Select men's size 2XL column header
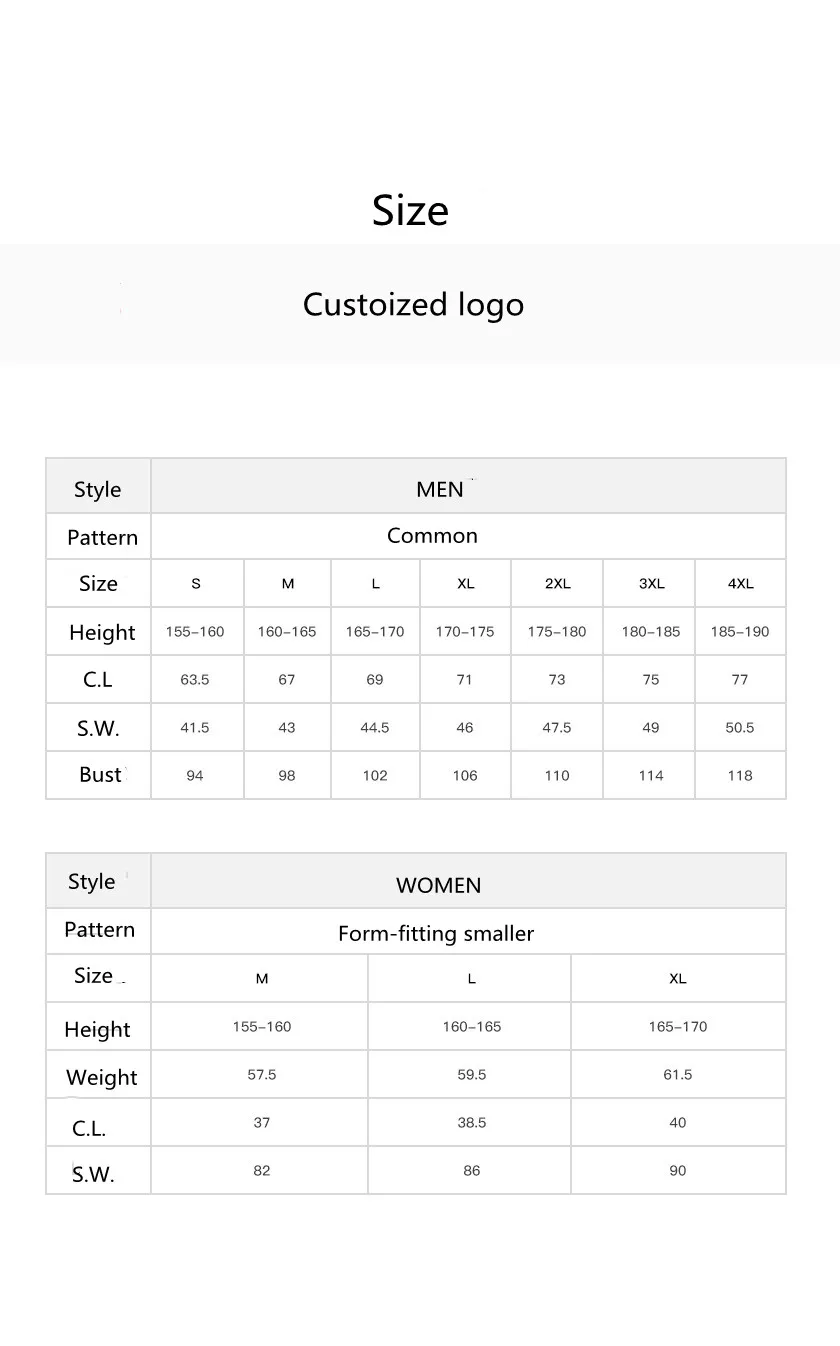Screen dimensions: 840x1346 click(557, 584)
